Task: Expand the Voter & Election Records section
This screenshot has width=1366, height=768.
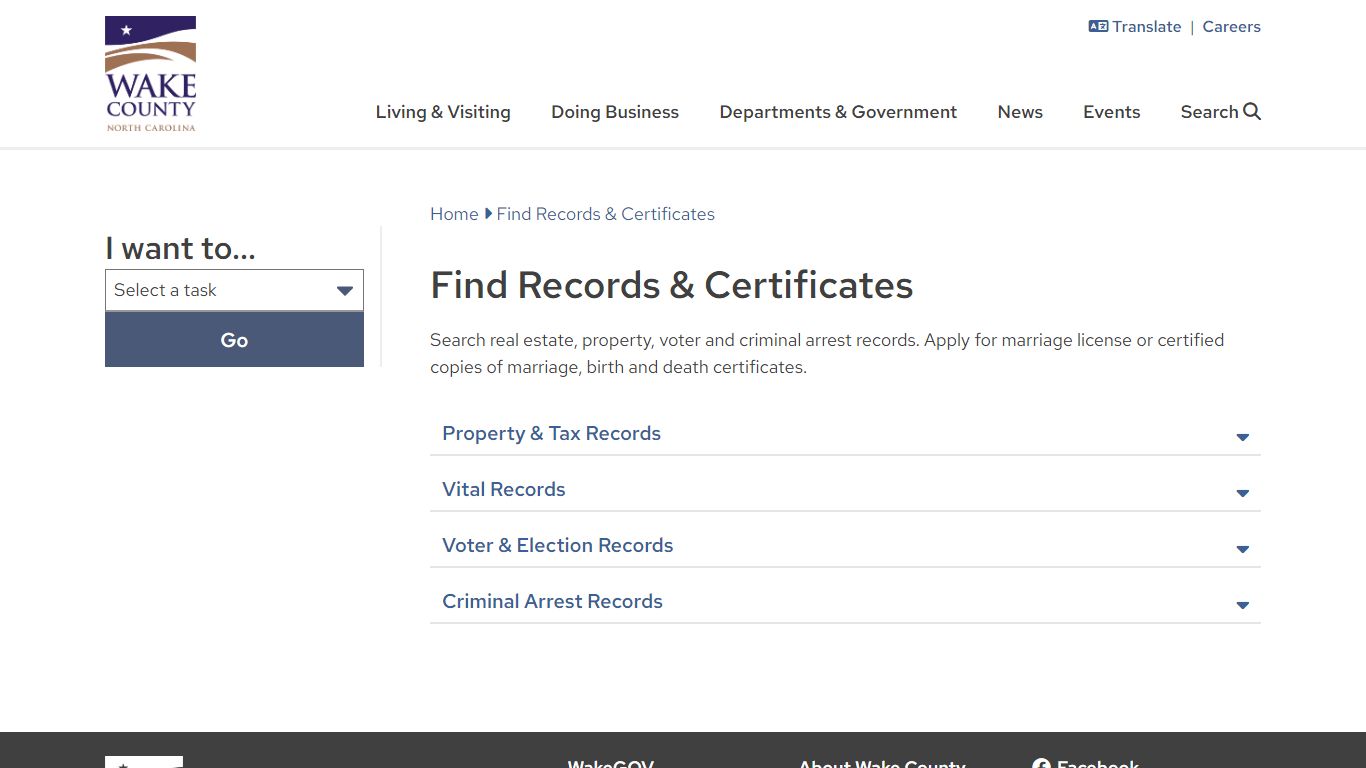Action: point(845,546)
